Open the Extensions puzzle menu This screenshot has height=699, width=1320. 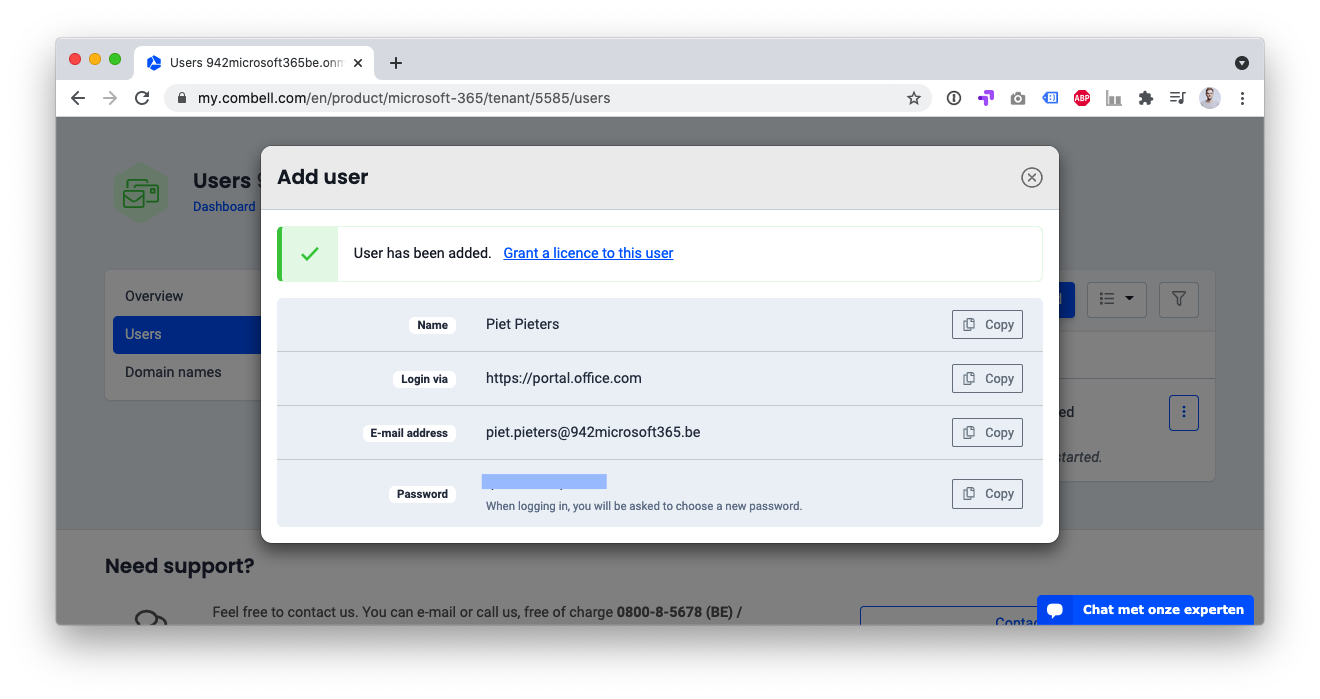click(x=1146, y=98)
